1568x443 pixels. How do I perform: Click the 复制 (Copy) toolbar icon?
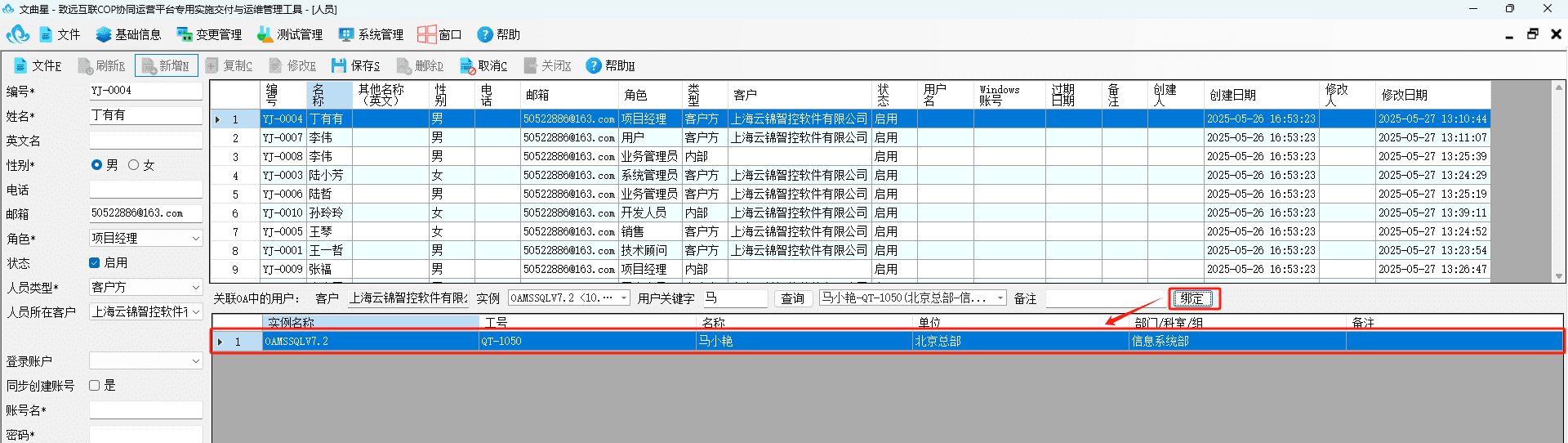tap(212, 65)
